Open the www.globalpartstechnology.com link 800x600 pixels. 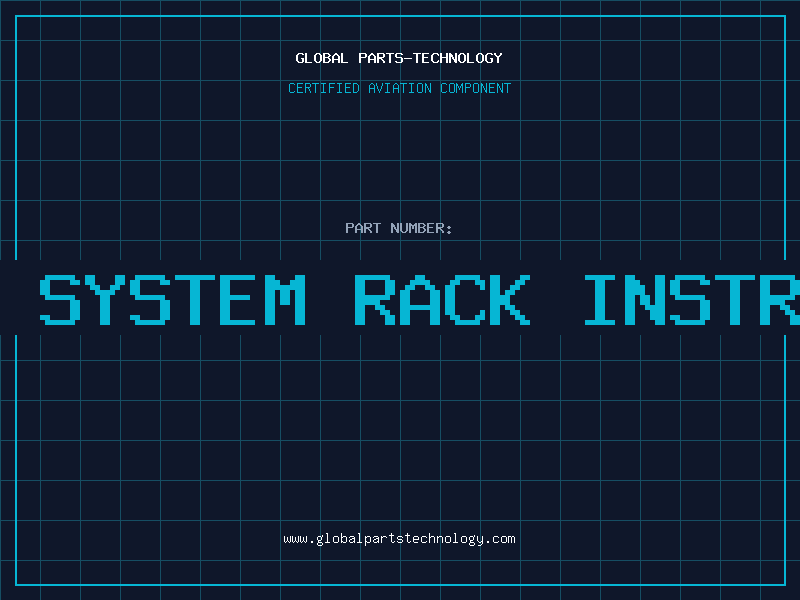(x=399, y=538)
